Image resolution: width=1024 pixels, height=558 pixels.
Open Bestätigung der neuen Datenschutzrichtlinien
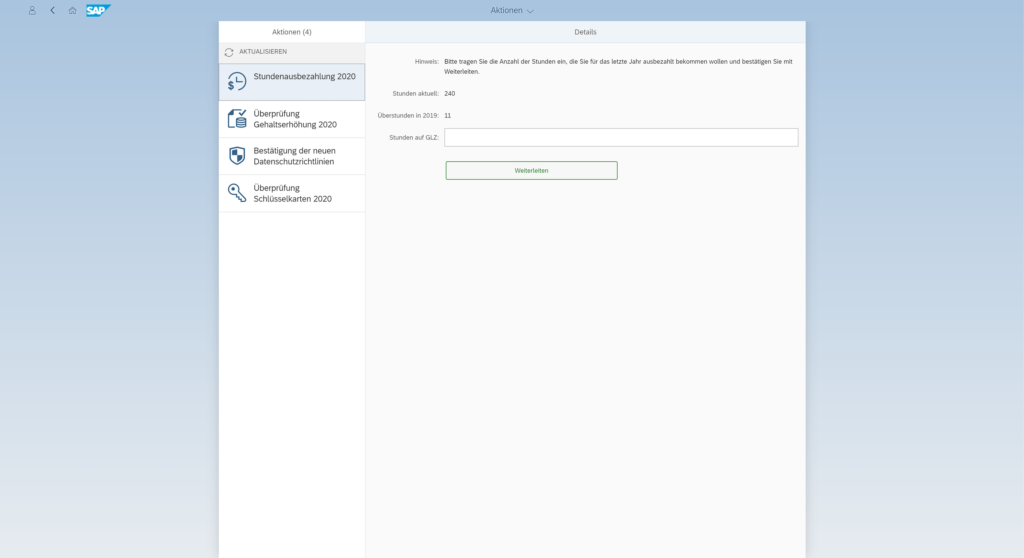pyautogui.click(x=294, y=156)
